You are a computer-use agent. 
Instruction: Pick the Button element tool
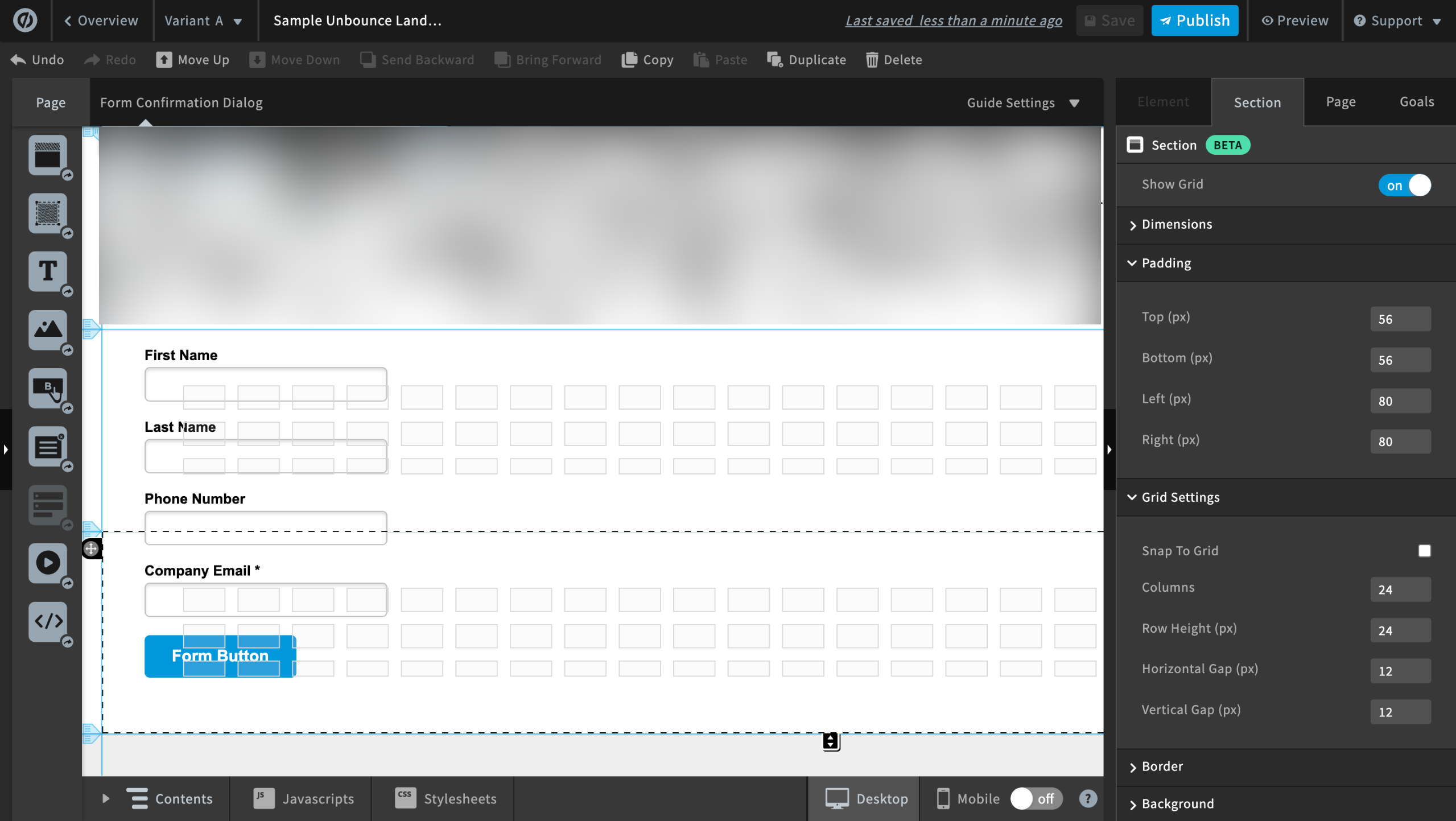48,388
